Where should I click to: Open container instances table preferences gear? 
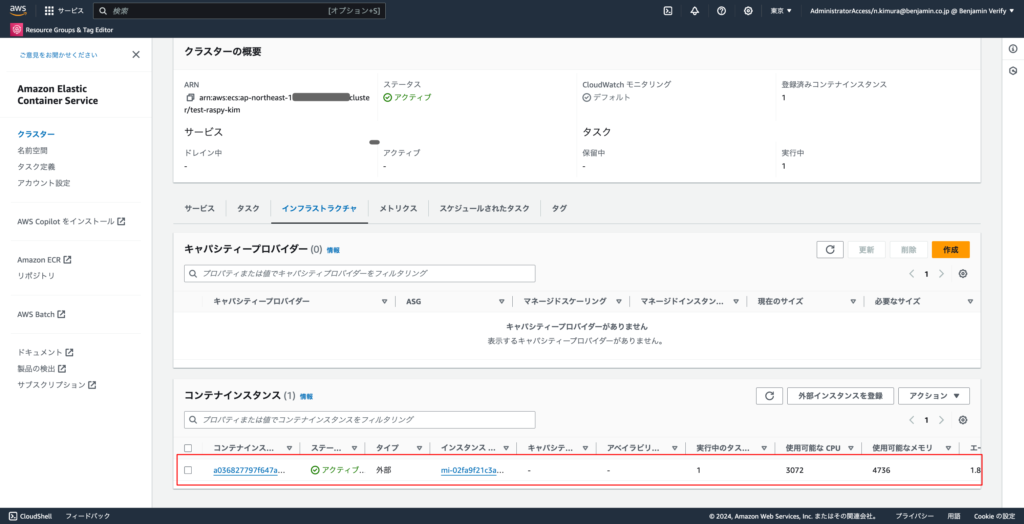(963, 420)
